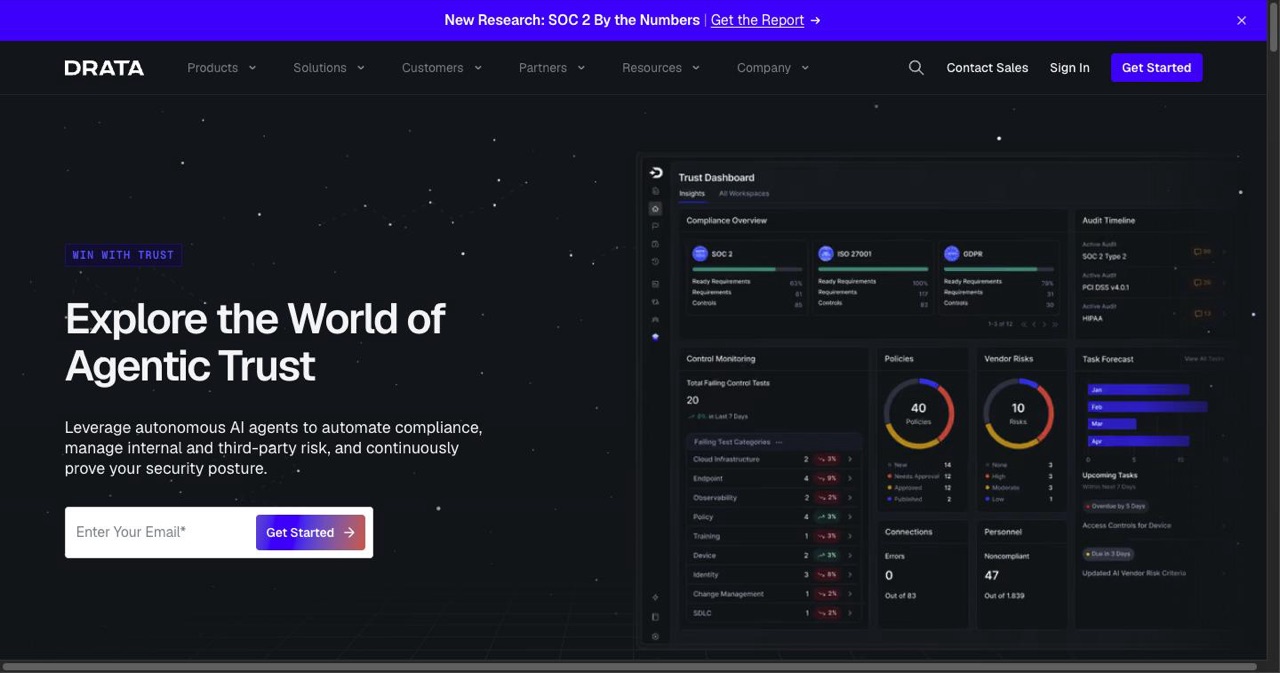Click the purple highlighted dashboard sidebar icon
This screenshot has height=673, width=1280.
click(655, 337)
